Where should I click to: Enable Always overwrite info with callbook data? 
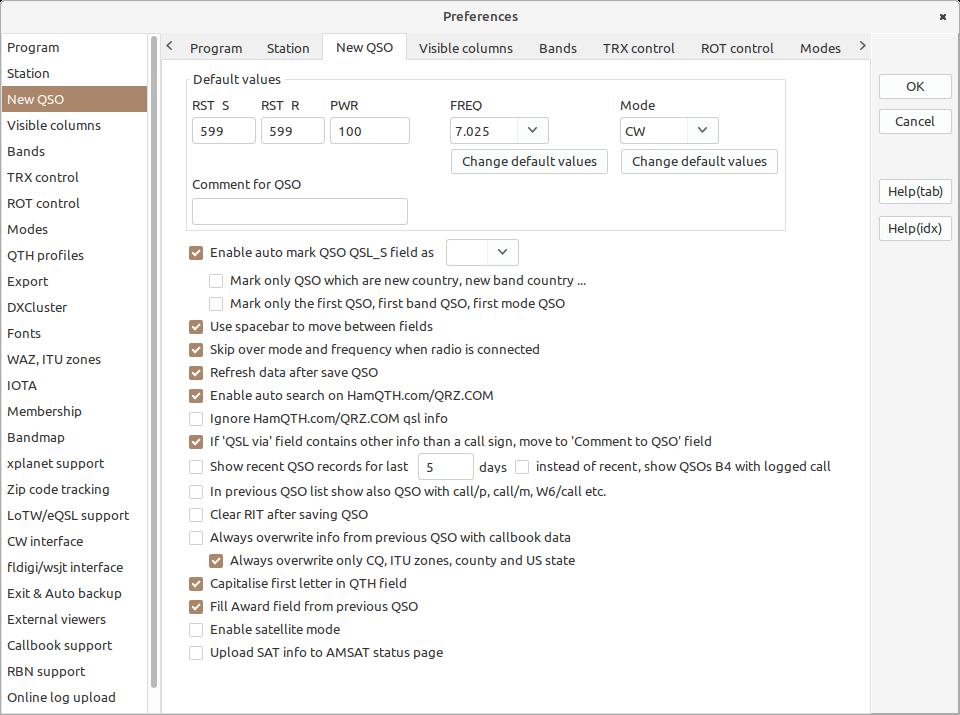pos(196,538)
